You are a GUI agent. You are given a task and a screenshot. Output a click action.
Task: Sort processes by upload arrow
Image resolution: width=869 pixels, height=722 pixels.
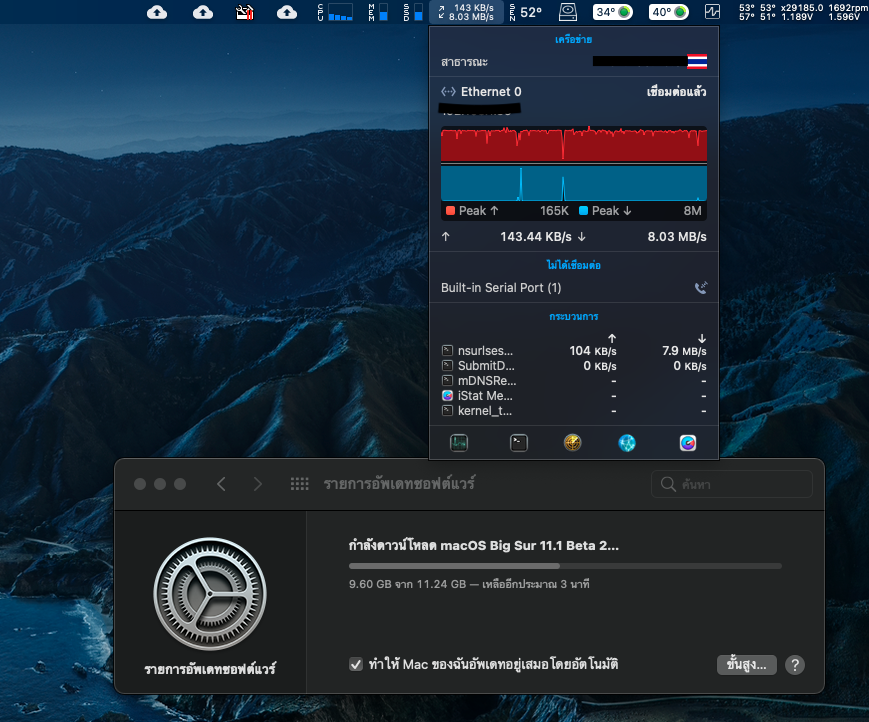click(612, 338)
